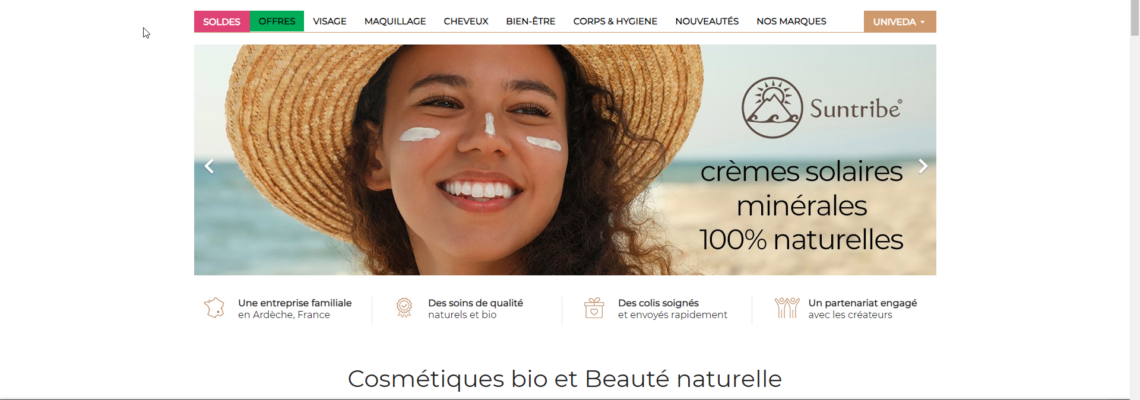Screen dimensions: 1140x400
Task: Open the UNIVEDA dropdown menu
Action: (x=899, y=22)
